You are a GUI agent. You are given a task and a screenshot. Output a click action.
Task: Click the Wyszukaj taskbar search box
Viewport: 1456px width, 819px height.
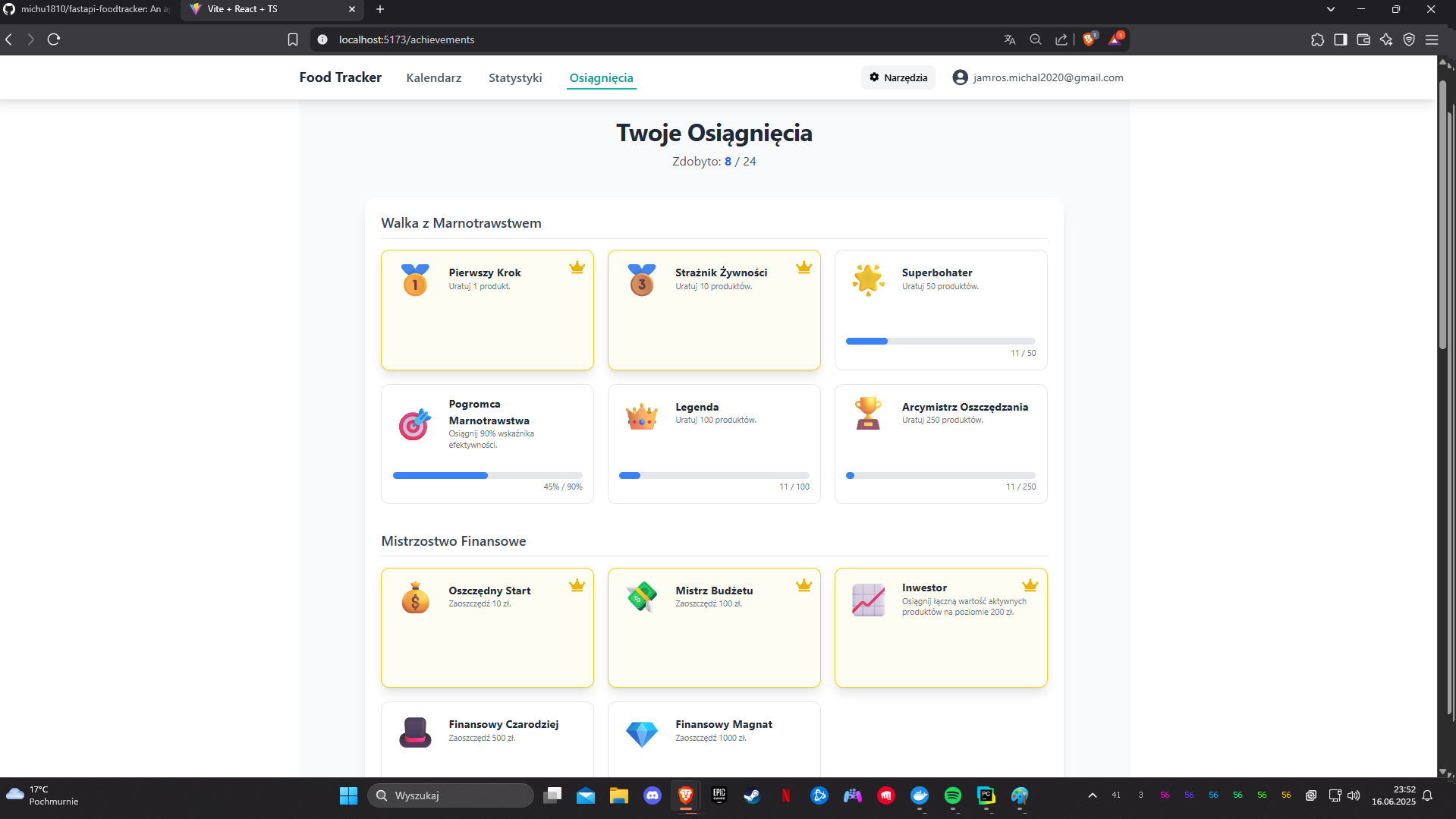click(451, 795)
